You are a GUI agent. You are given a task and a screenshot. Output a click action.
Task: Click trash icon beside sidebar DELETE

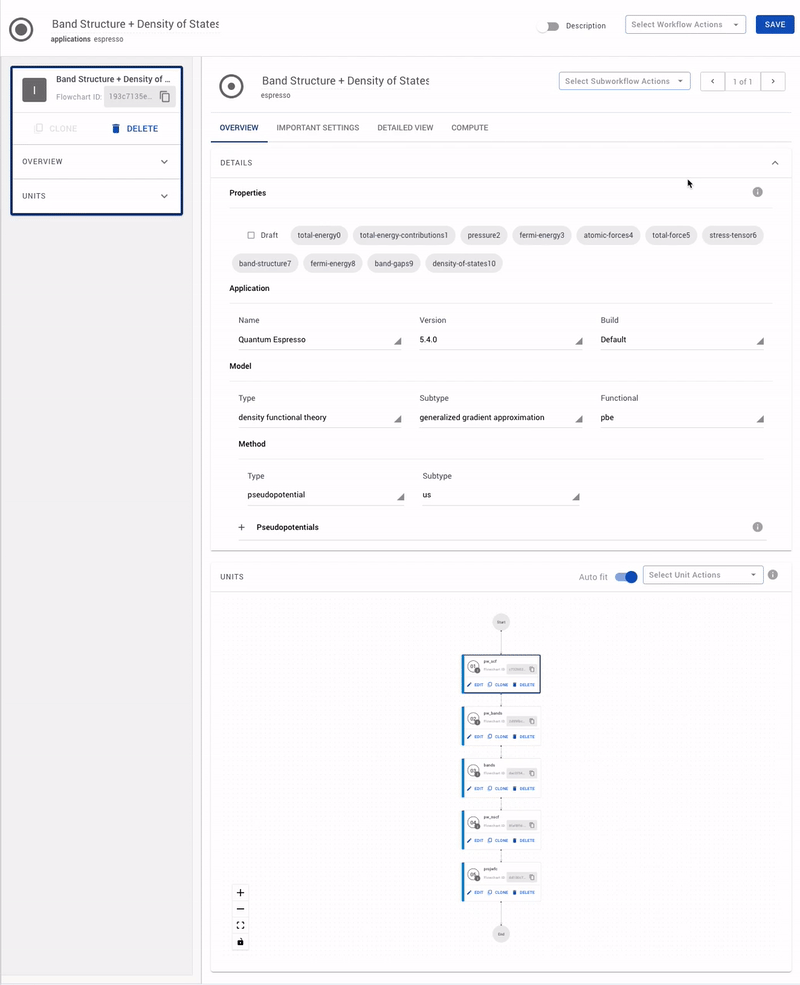pos(116,128)
